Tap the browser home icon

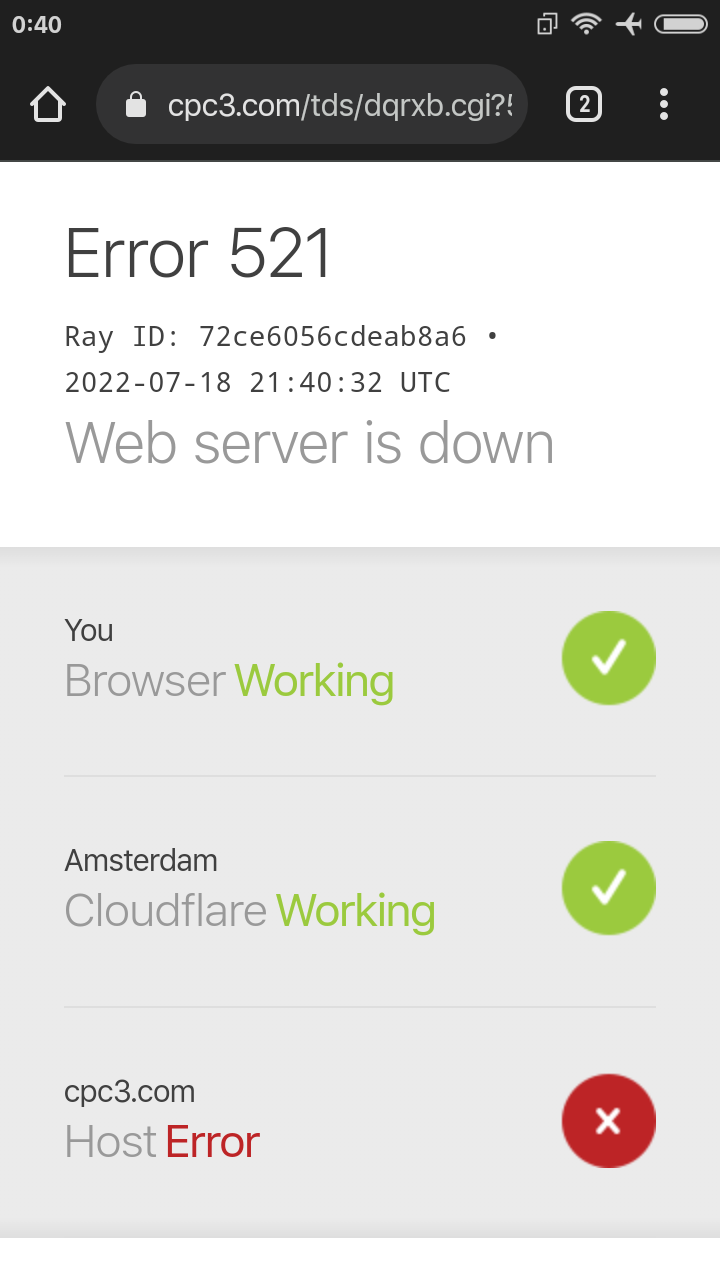coord(48,104)
